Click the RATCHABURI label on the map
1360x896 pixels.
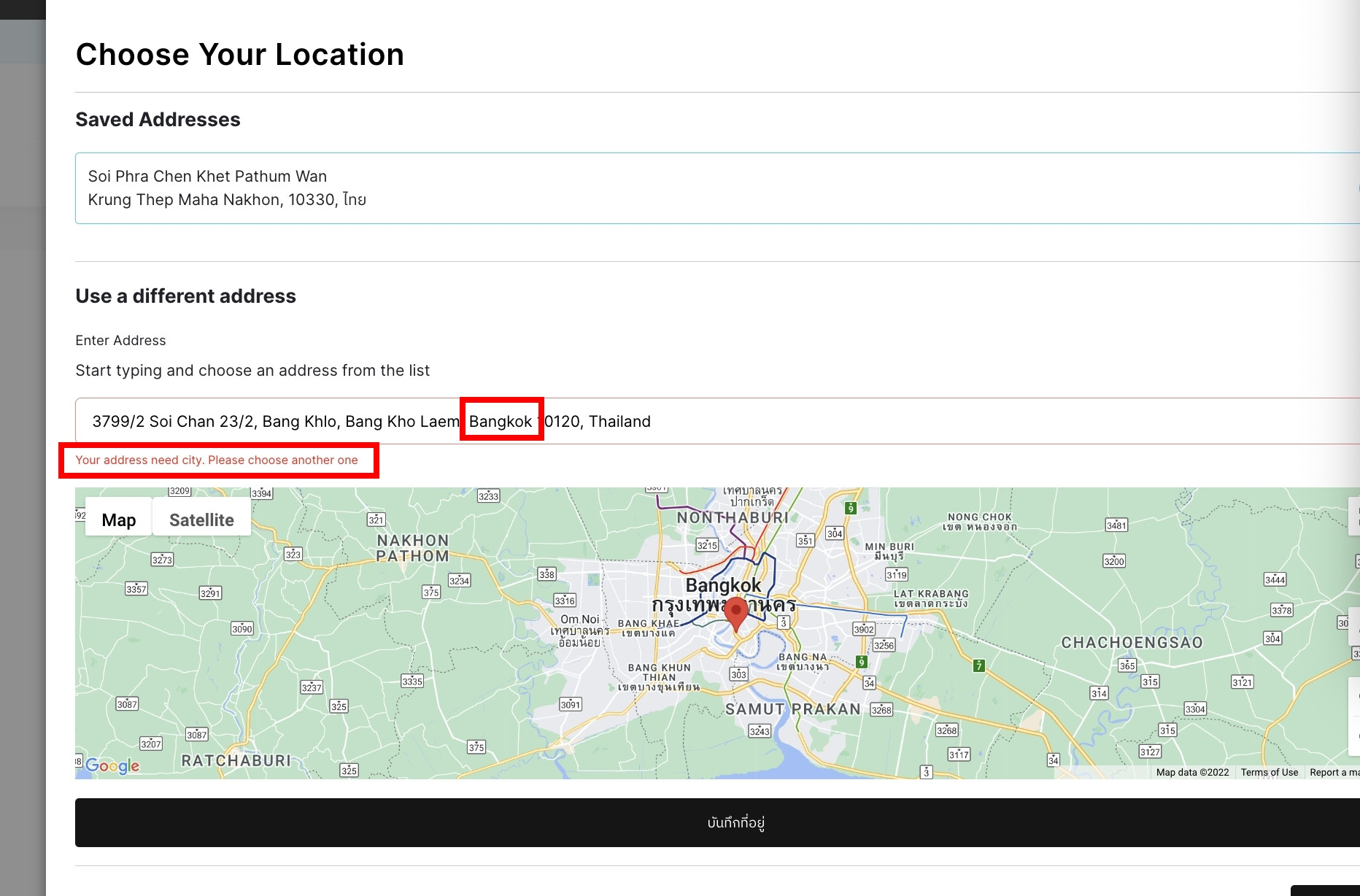pos(236,760)
